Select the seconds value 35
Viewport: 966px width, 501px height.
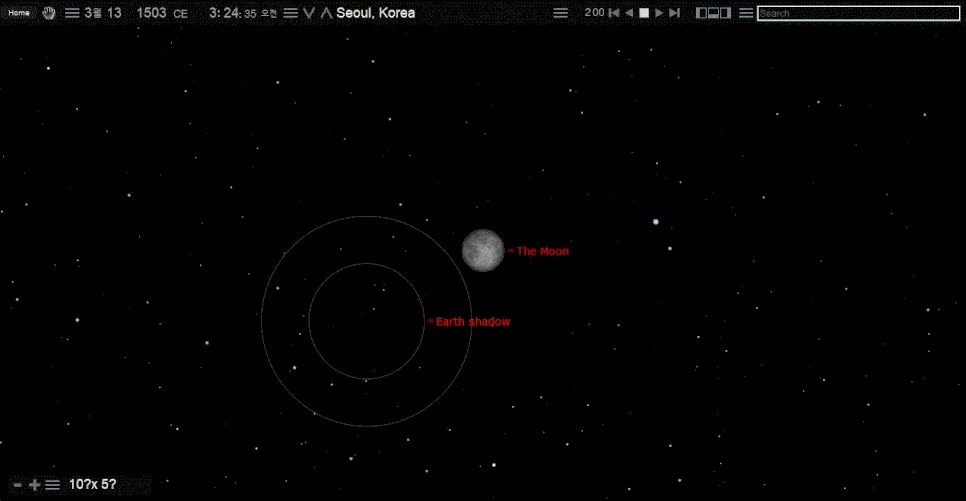coord(250,14)
